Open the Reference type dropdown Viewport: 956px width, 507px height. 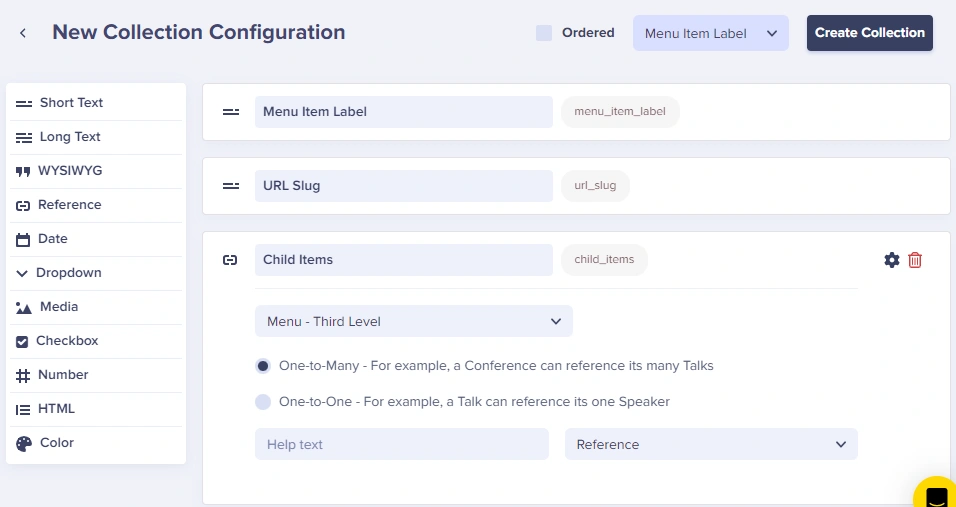(x=710, y=444)
